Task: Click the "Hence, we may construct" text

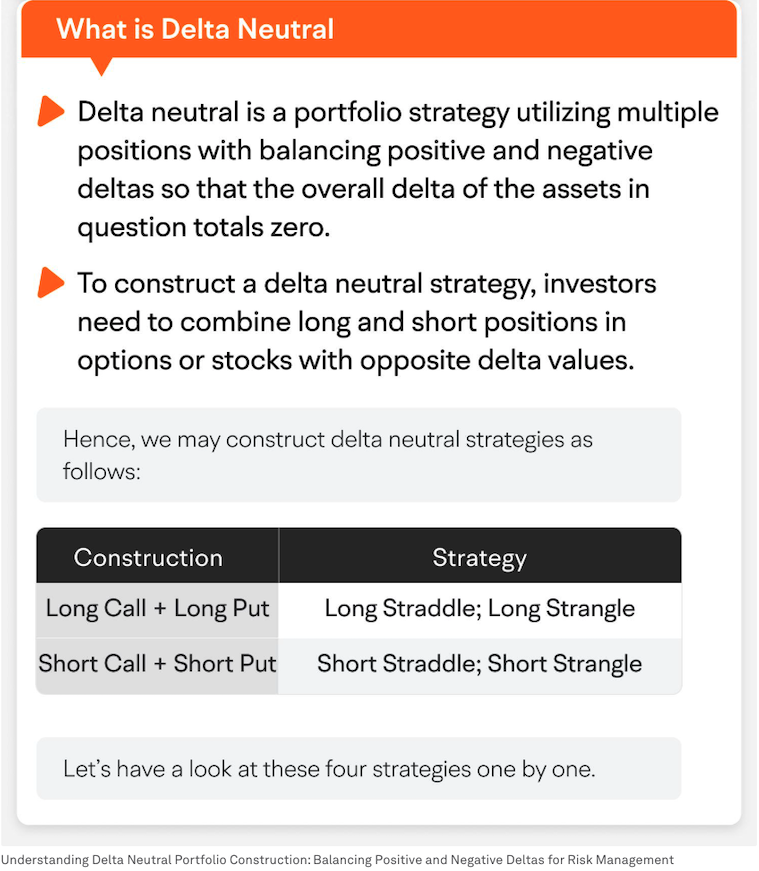Action: tap(327, 440)
